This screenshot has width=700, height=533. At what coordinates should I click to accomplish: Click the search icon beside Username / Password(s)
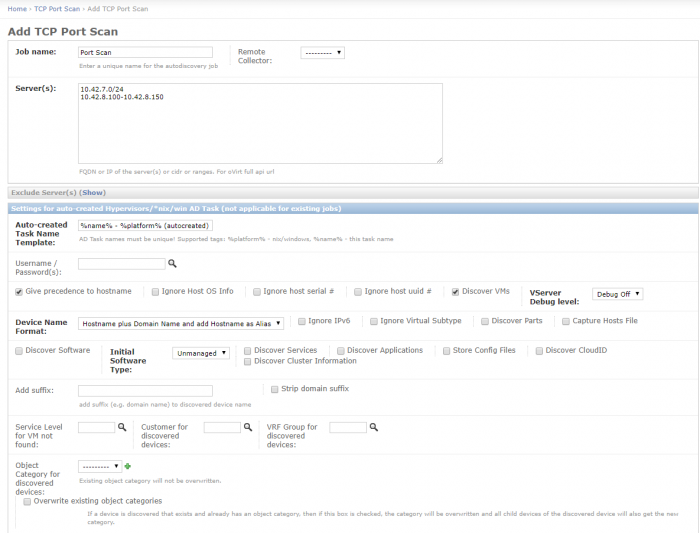pyautogui.click(x=172, y=264)
